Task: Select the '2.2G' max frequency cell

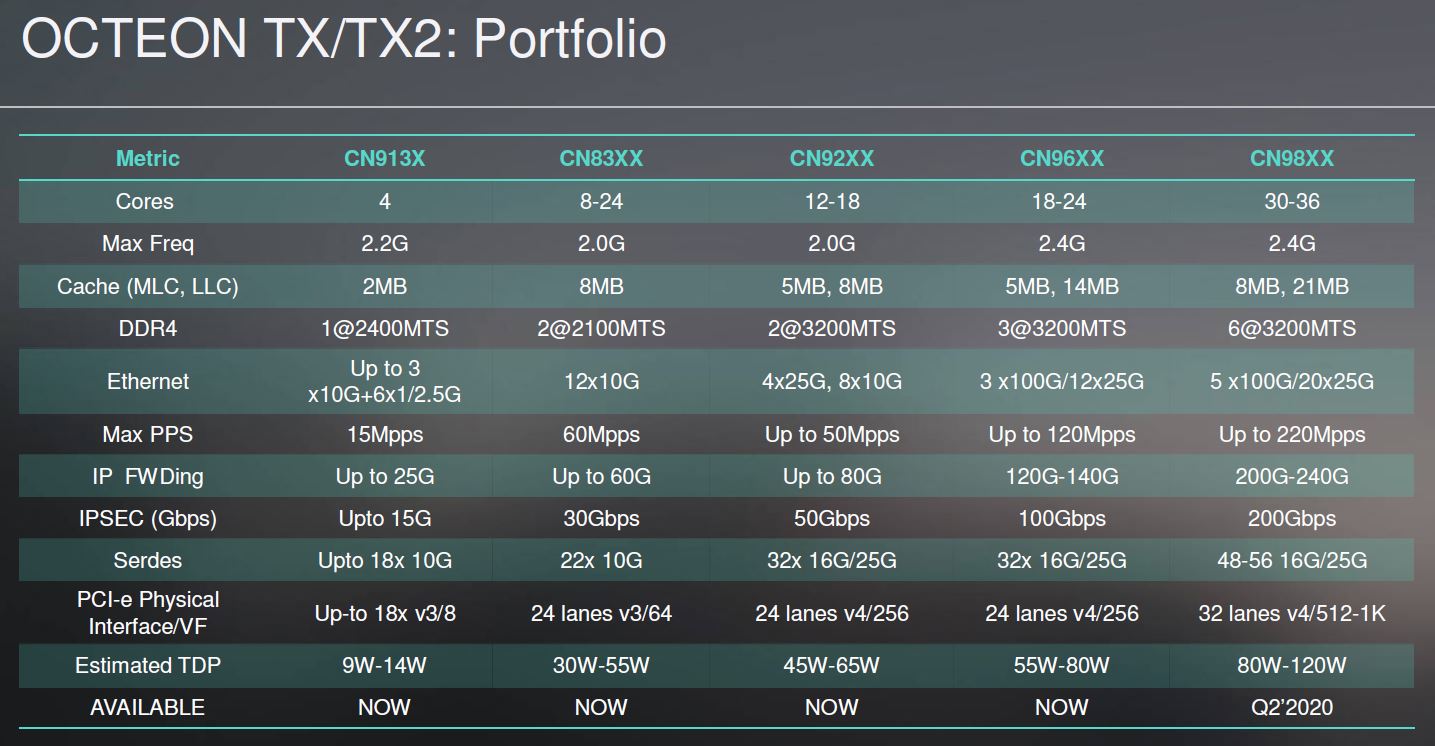Action: 385,243
